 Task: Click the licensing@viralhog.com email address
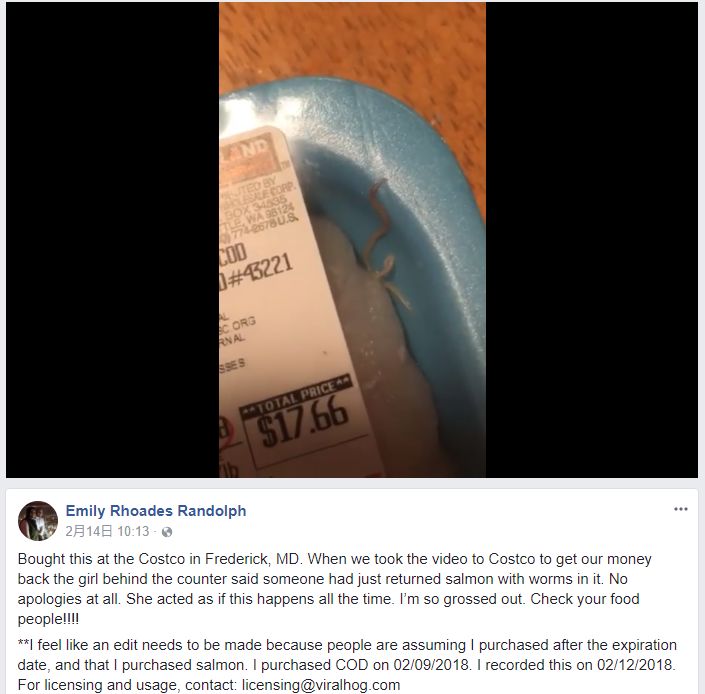pos(321,685)
